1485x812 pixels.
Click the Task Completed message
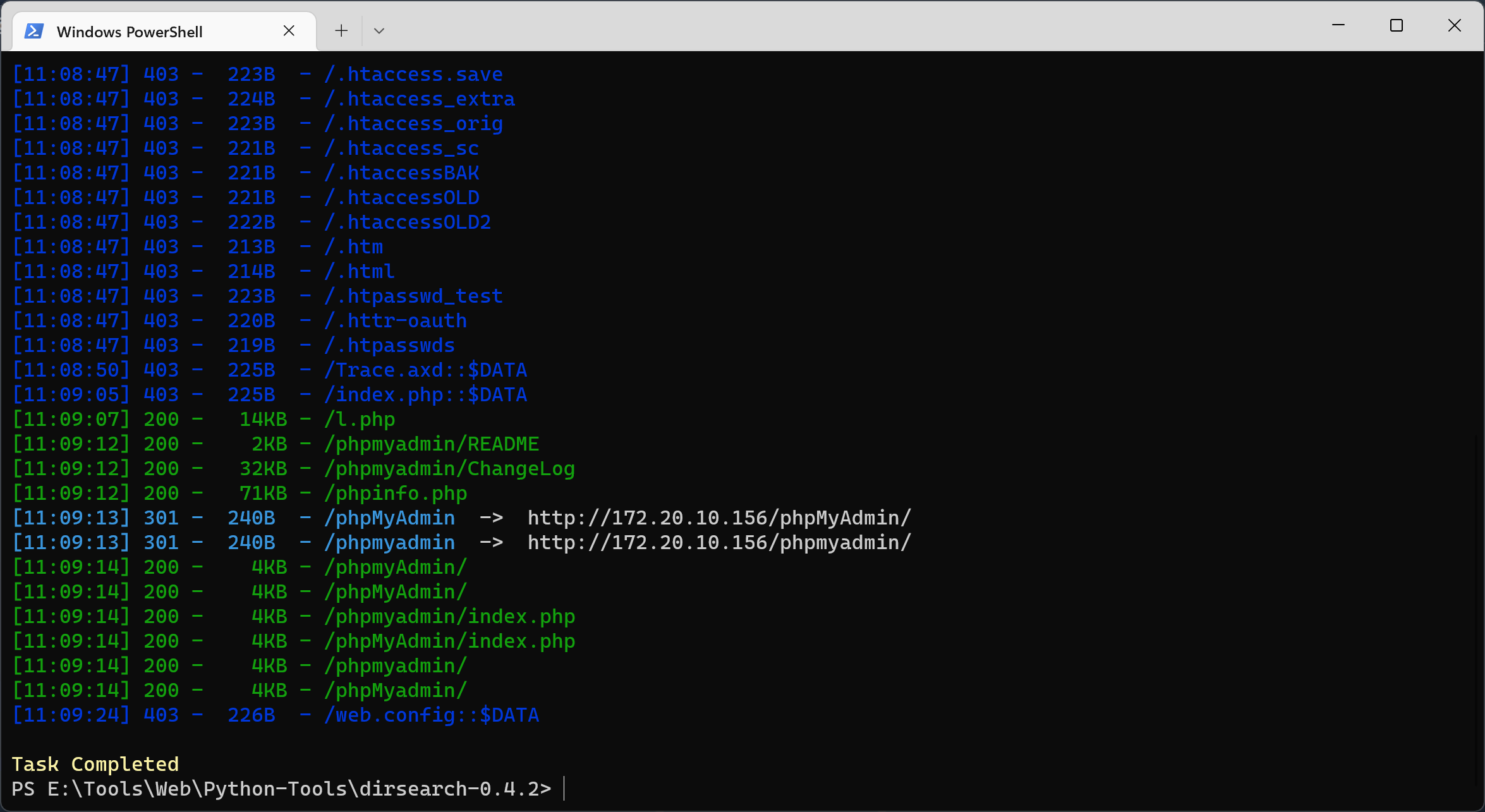pyautogui.click(x=95, y=765)
